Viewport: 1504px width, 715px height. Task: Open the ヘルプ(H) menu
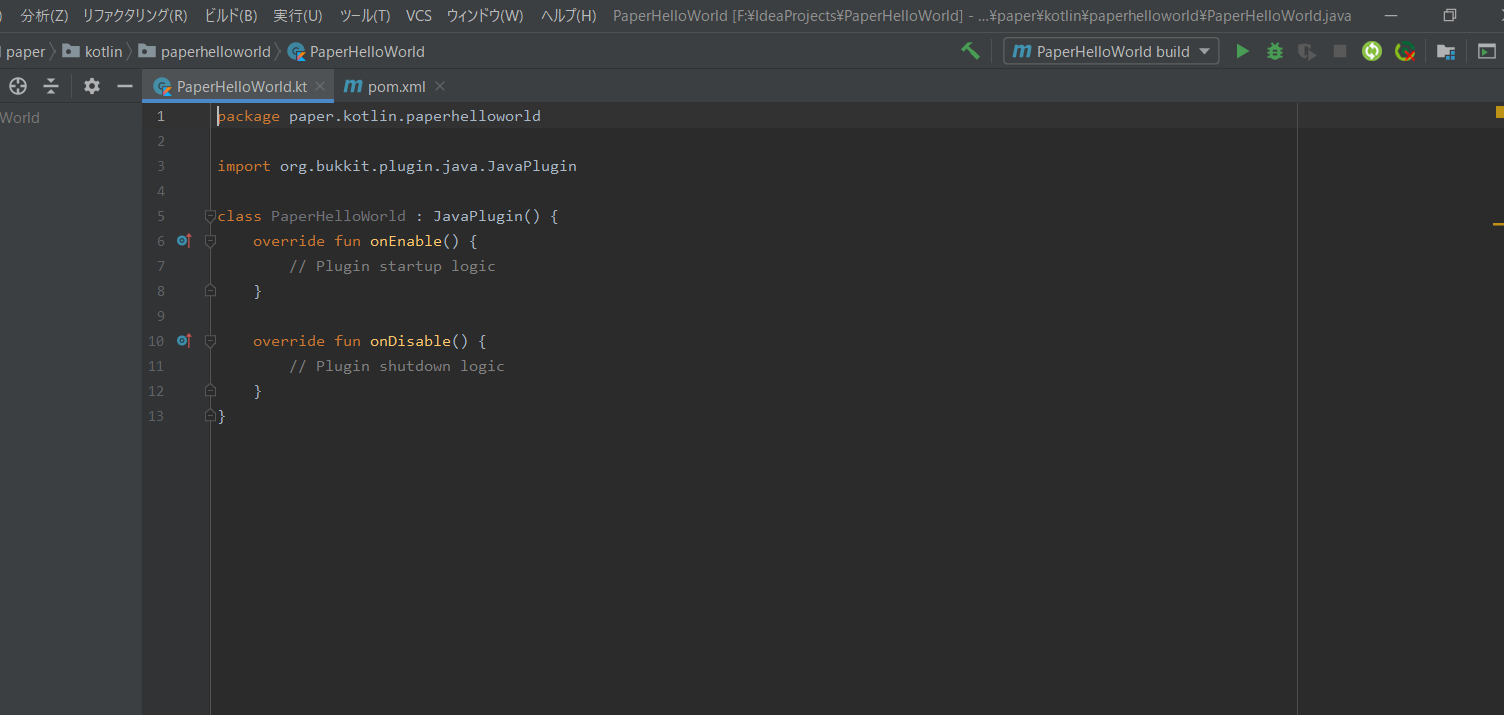click(x=568, y=16)
